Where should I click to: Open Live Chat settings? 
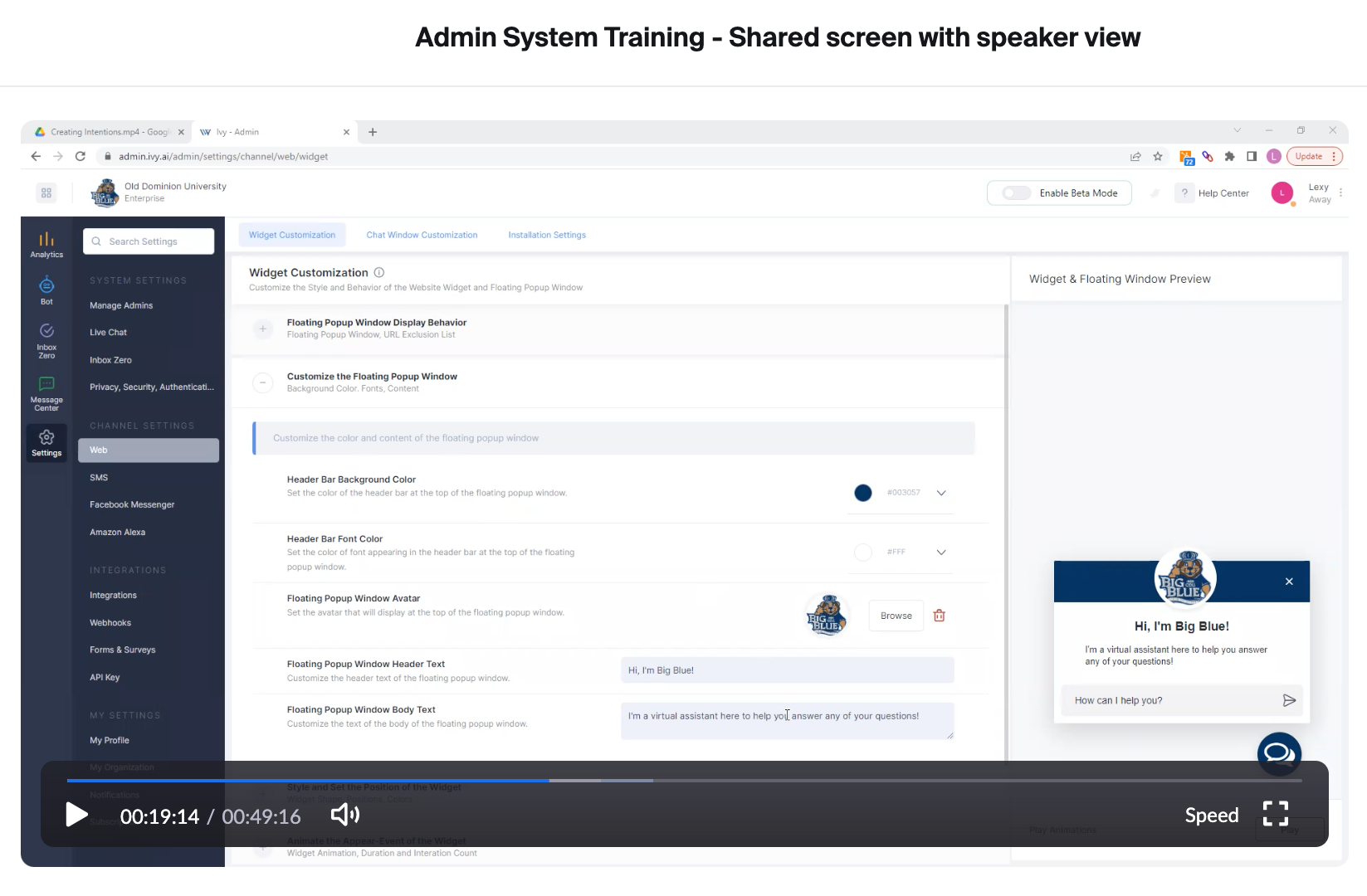pyautogui.click(x=108, y=332)
